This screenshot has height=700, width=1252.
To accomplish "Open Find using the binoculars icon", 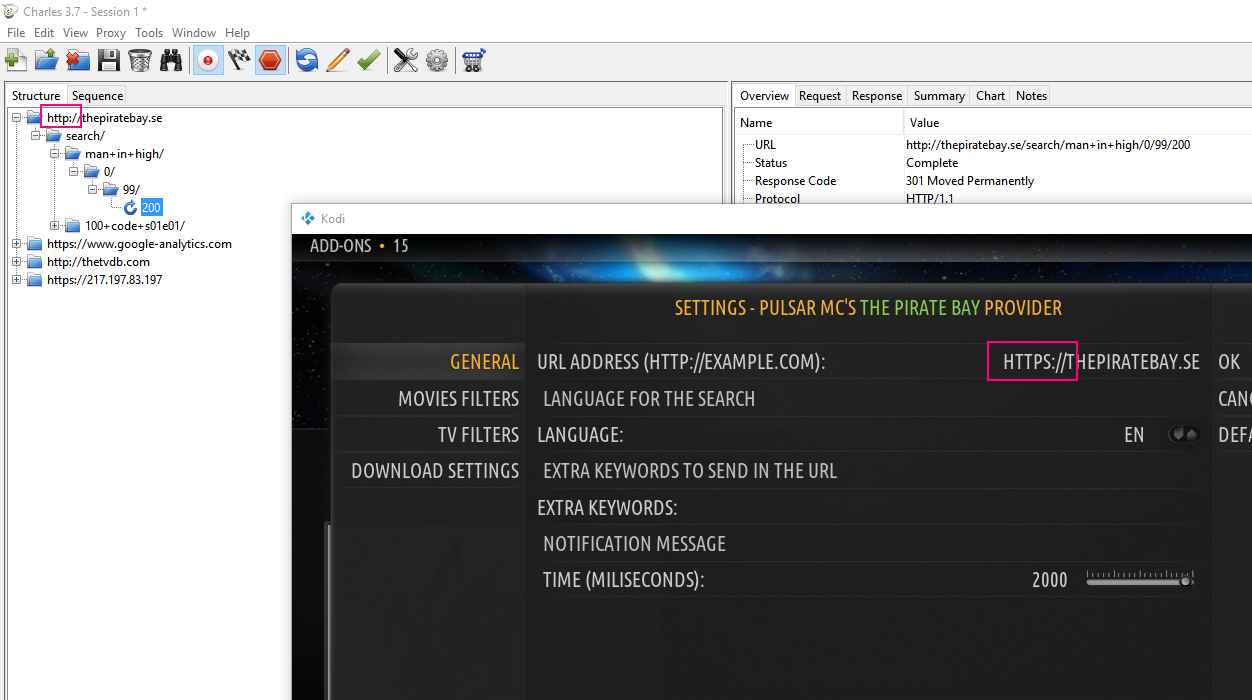I will (x=171, y=61).
